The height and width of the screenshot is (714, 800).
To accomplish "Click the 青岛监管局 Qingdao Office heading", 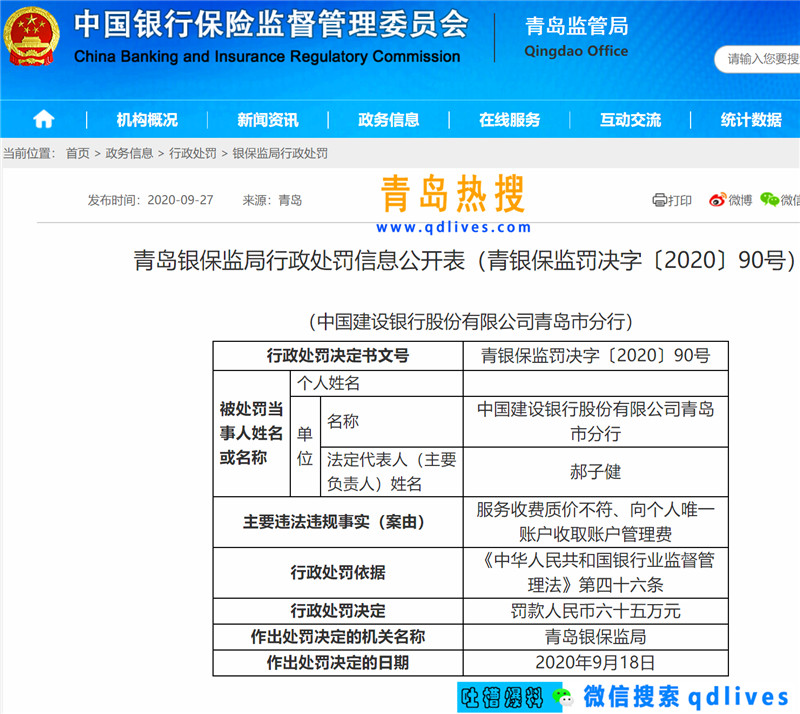I will 577,37.
